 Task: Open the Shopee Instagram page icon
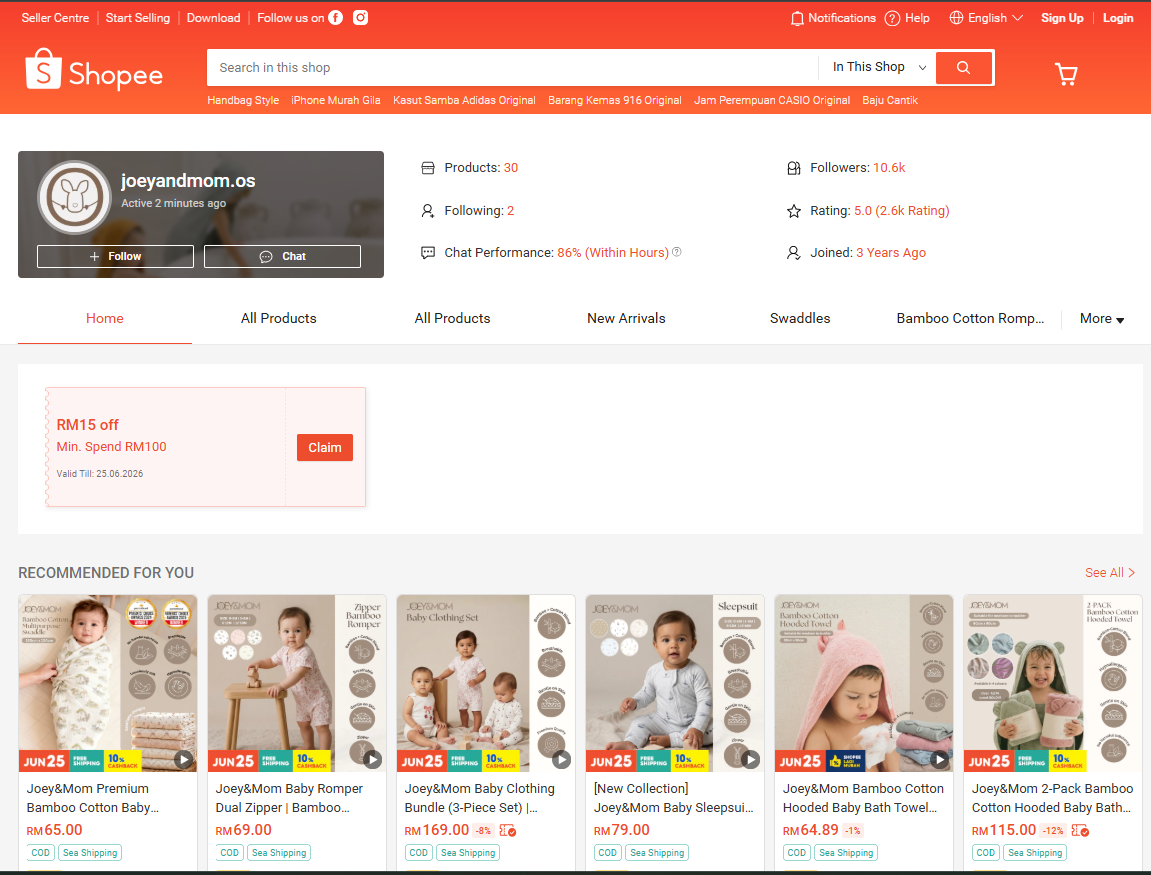tap(360, 18)
